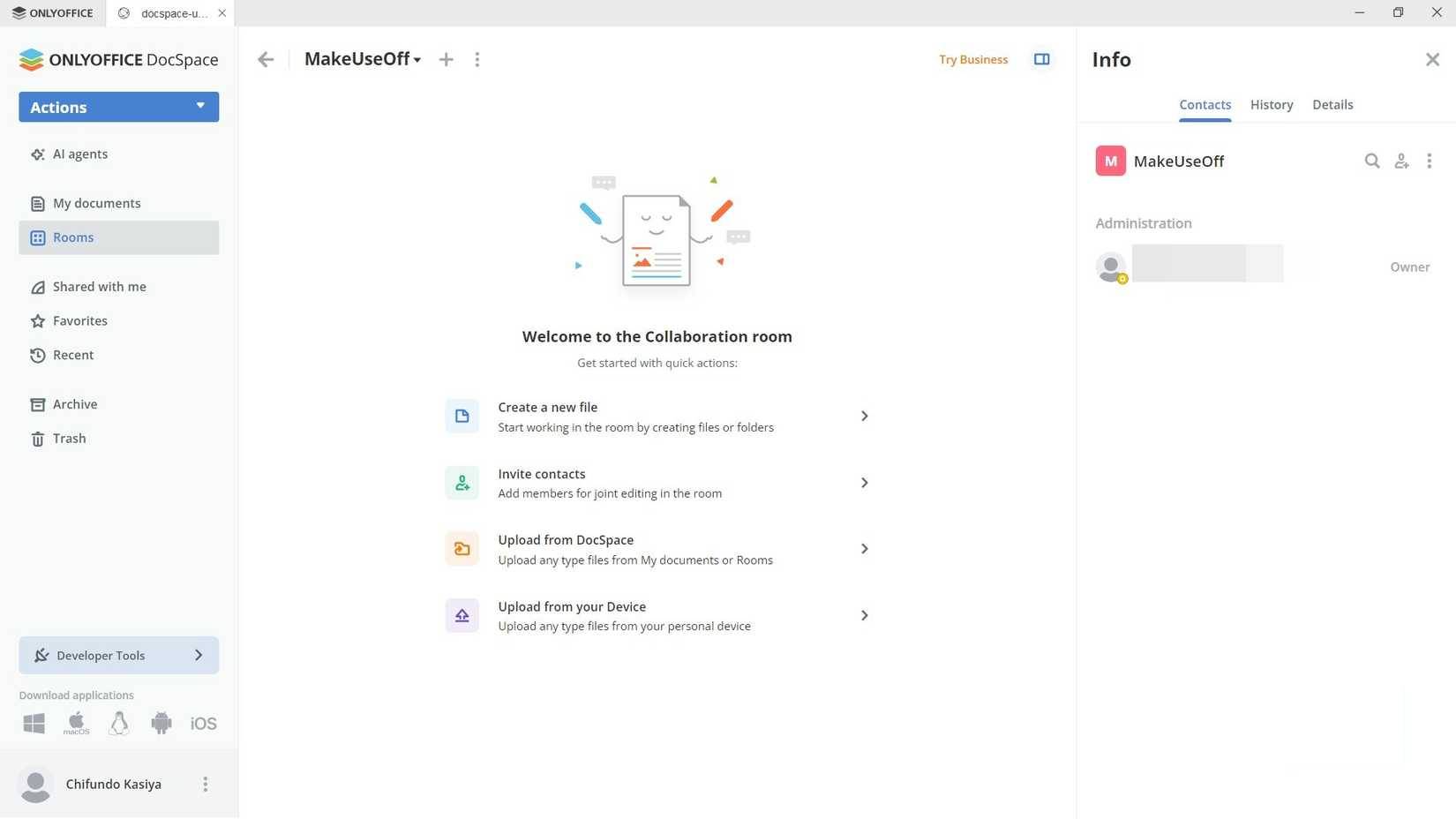Go back using the left arrow
This screenshot has width=1456, height=819.
point(266,60)
